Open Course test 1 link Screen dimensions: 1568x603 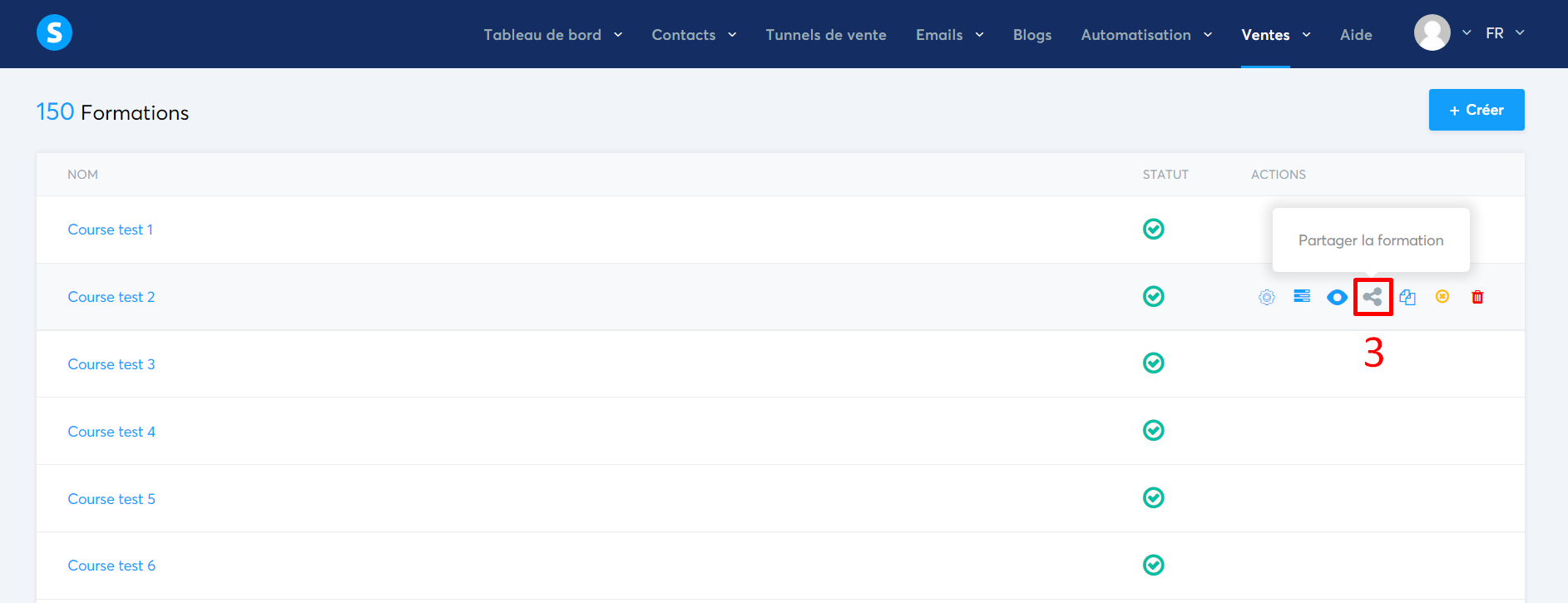point(110,230)
